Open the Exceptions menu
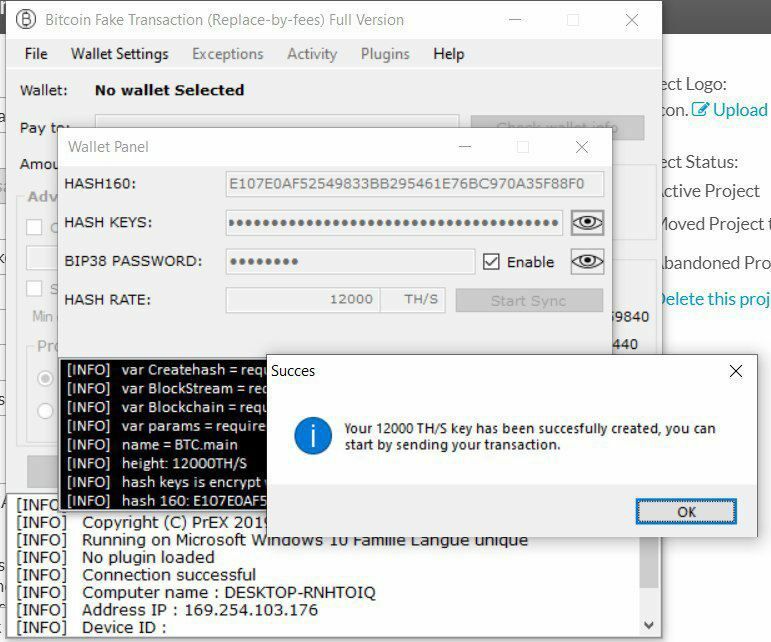Viewport: 771px width, 642px height. (x=228, y=54)
